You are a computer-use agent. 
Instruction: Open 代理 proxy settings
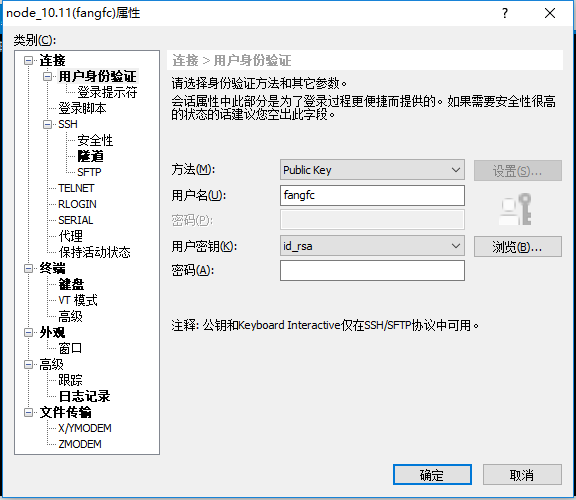click(x=71, y=236)
